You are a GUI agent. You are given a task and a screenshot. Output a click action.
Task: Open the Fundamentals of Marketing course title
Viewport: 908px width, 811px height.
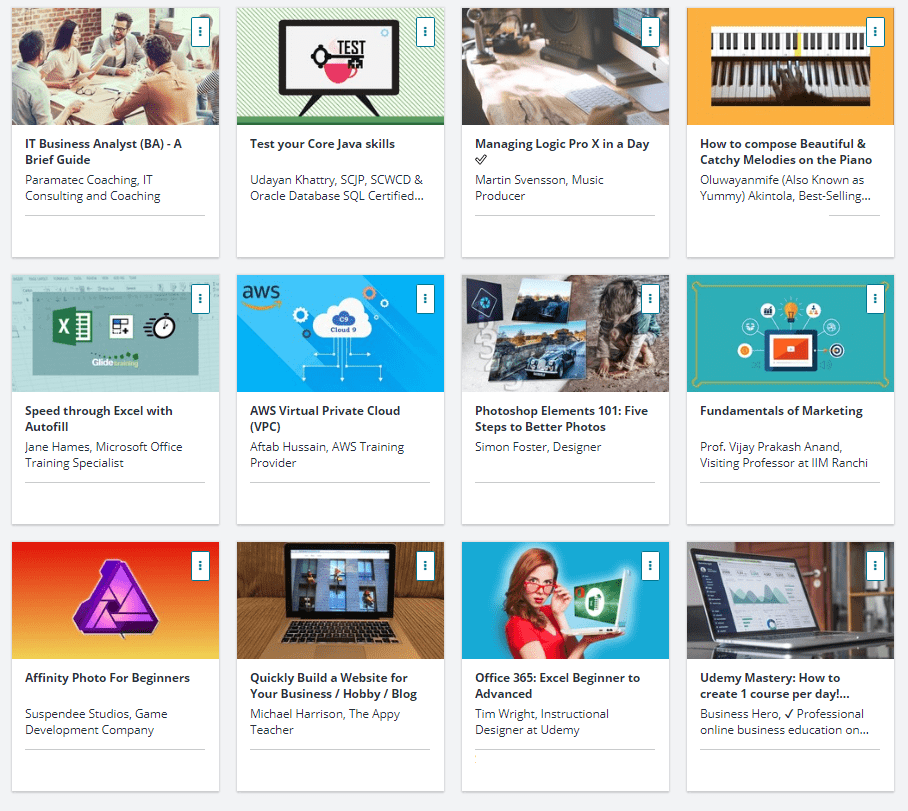click(x=781, y=410)
